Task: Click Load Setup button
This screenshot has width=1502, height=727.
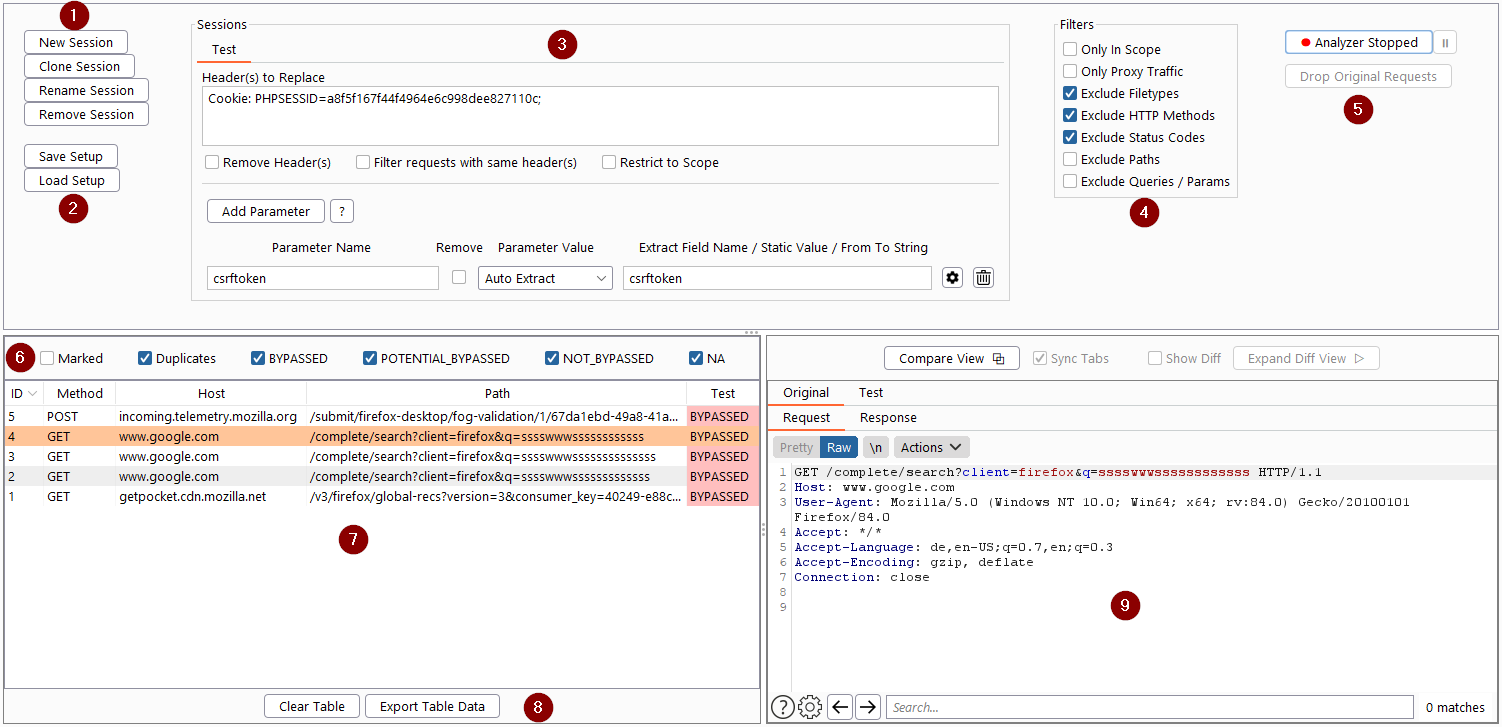Action: [72, 180]
